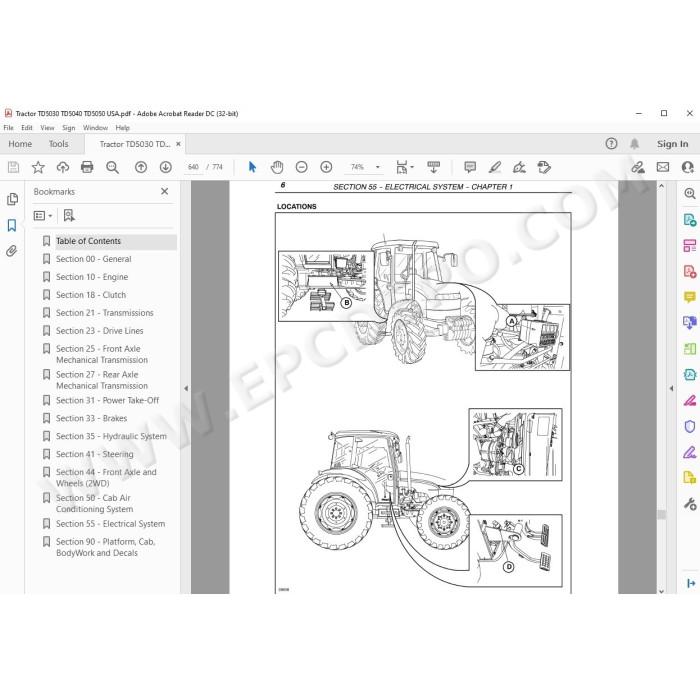Go to previous page arrow
The height and width of the screenshot is (700, 700).
(141, 167)
